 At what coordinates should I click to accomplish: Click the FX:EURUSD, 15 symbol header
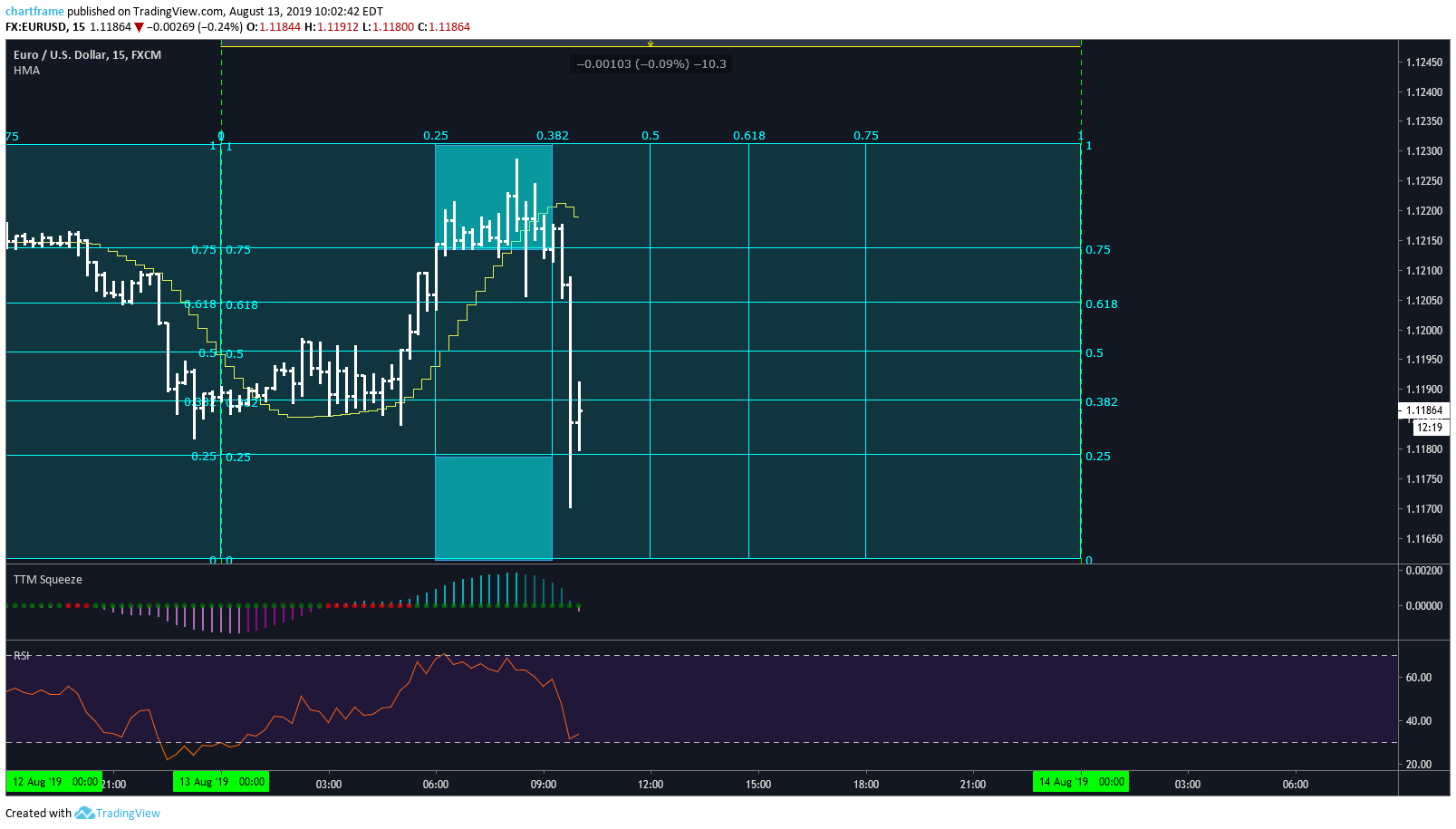click(x=45, y=27)
